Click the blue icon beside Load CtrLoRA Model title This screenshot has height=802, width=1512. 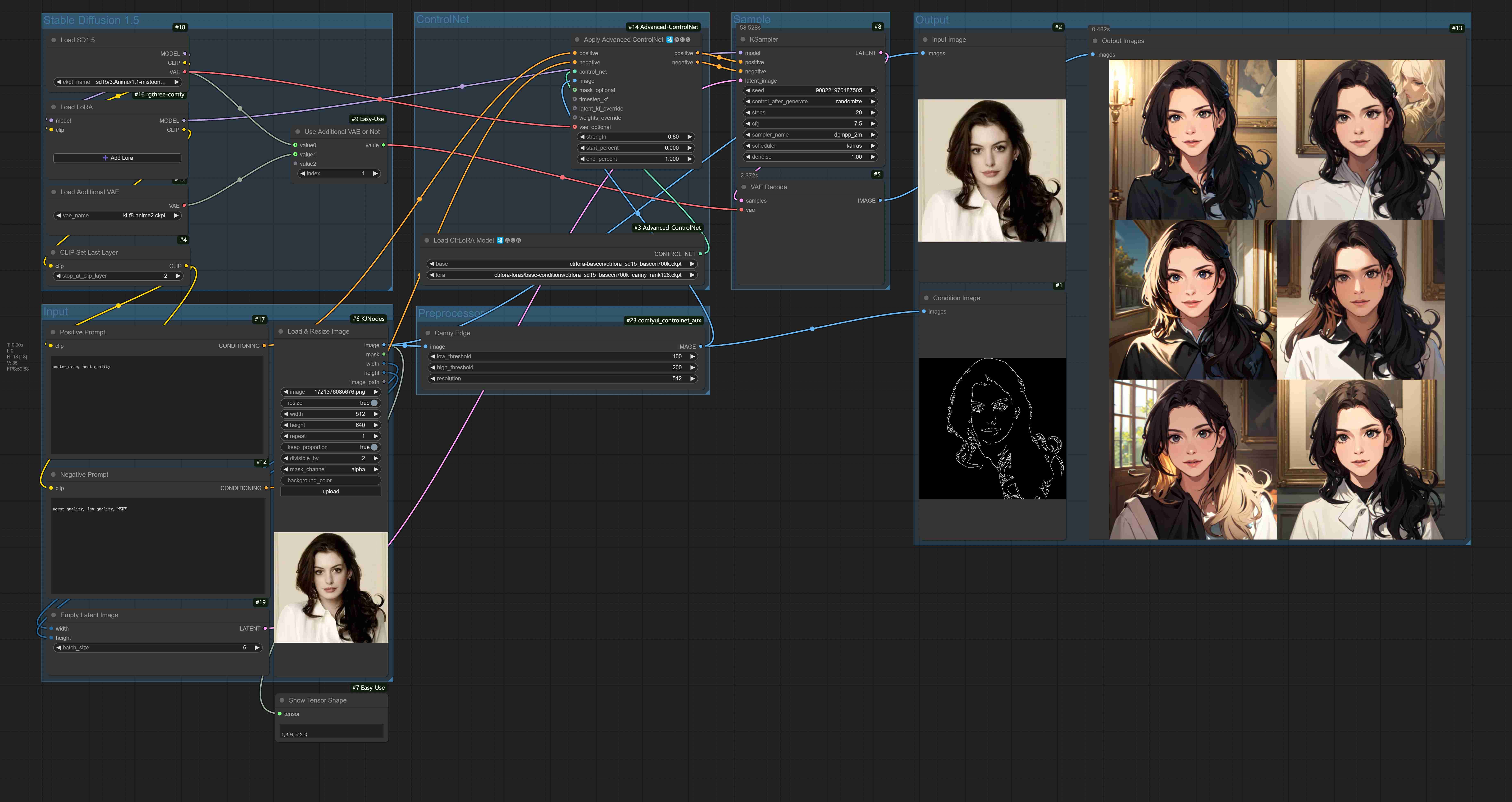[500, 240]
